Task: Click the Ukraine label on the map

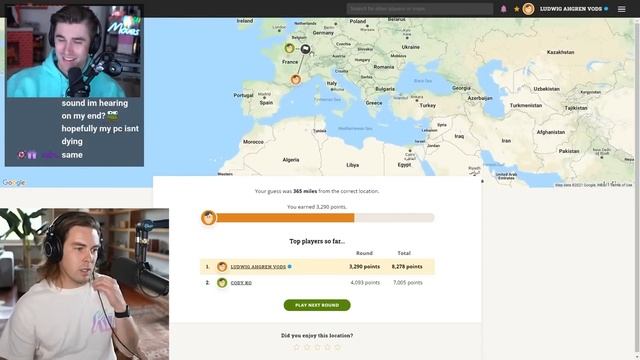Action: click(410, 47)
